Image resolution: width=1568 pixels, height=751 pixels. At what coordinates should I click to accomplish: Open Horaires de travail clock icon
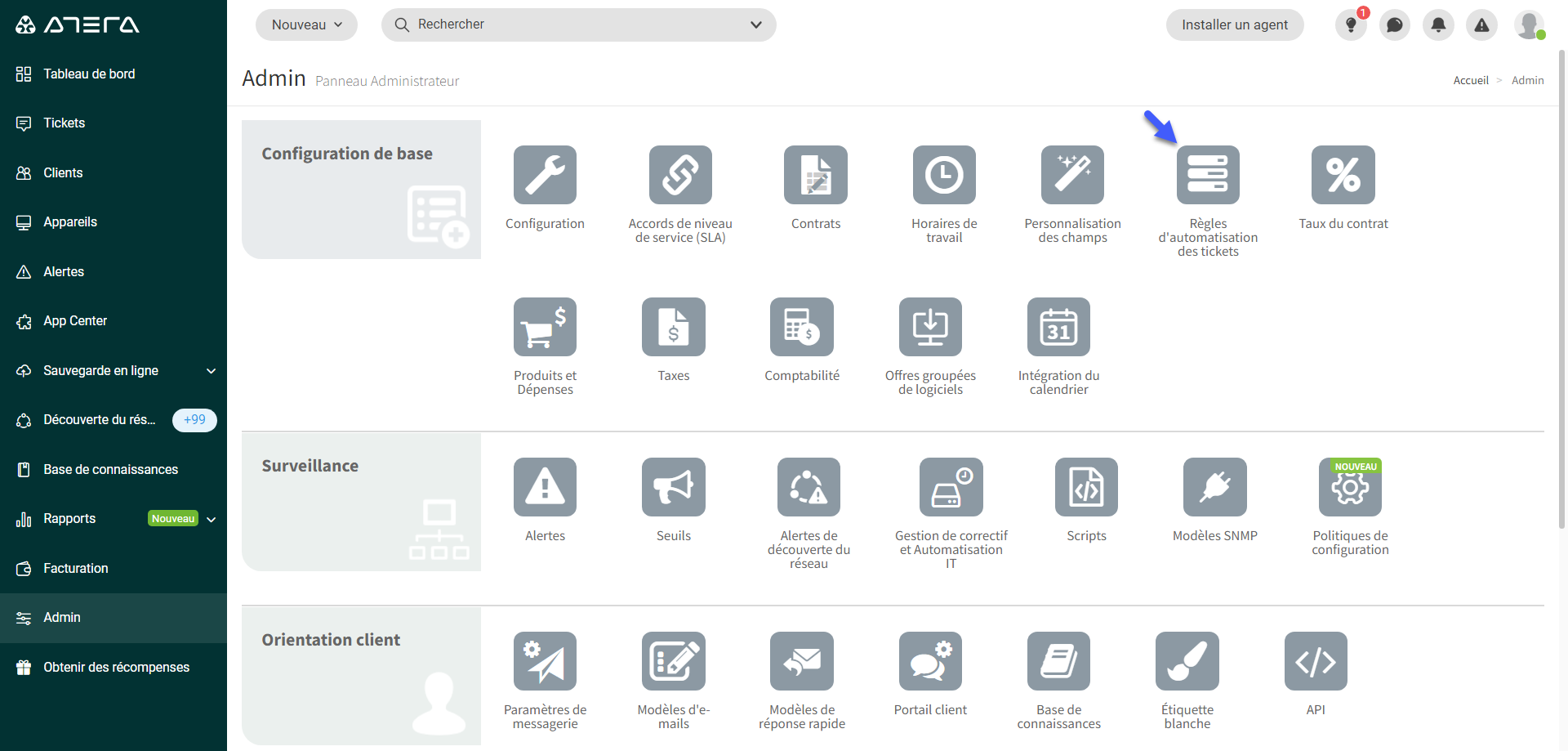coord(944,175)
